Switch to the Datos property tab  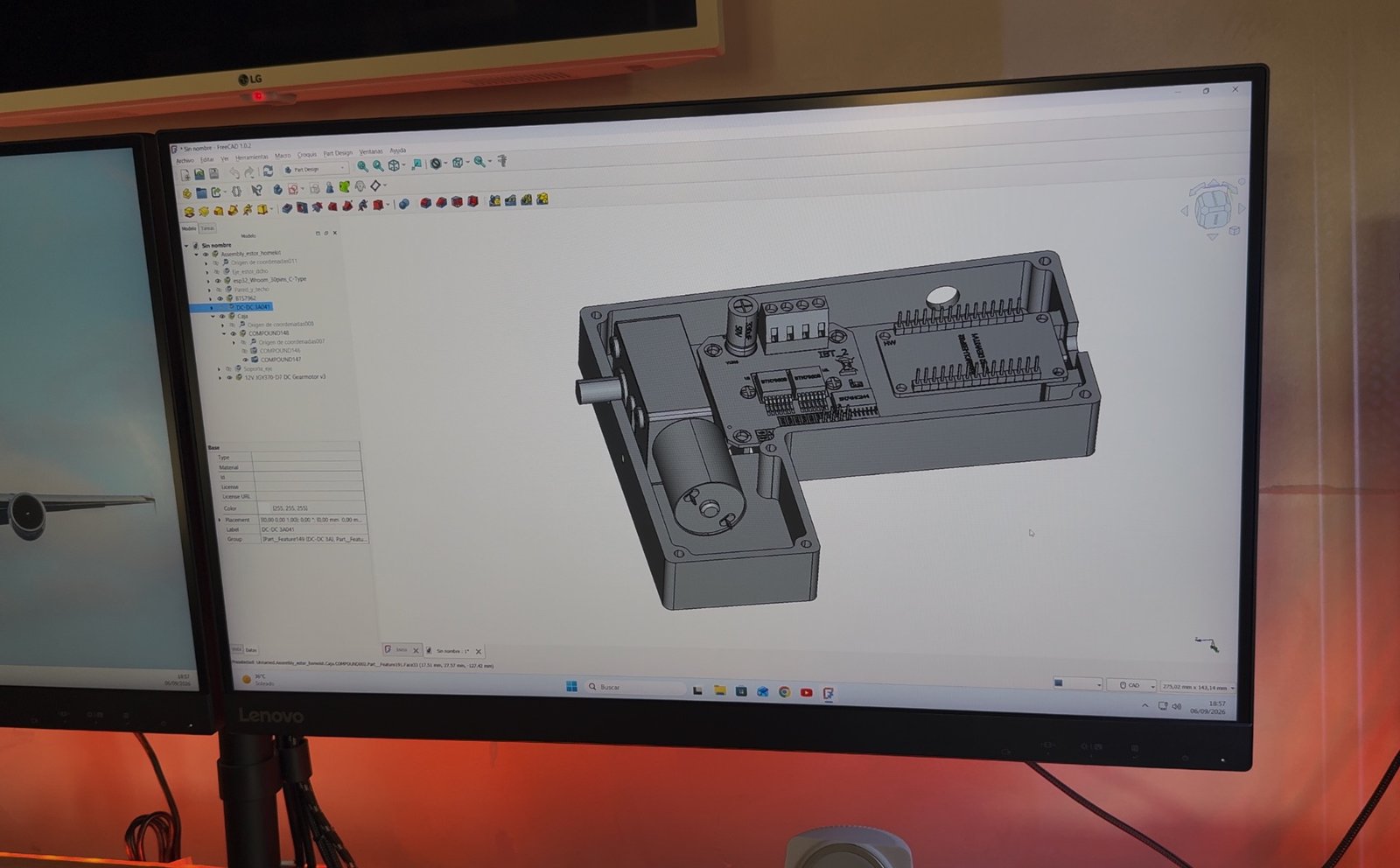tap(251, 650)
